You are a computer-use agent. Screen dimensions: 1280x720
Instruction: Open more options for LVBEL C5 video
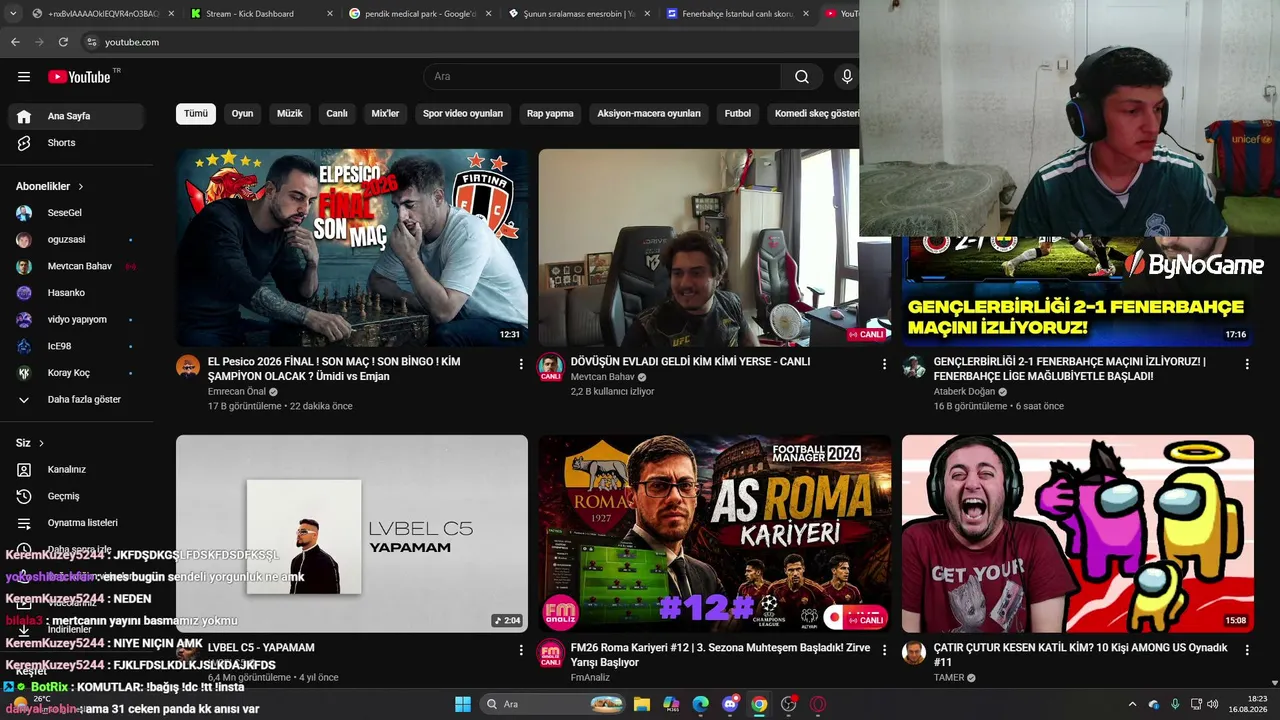click(521, 650)
